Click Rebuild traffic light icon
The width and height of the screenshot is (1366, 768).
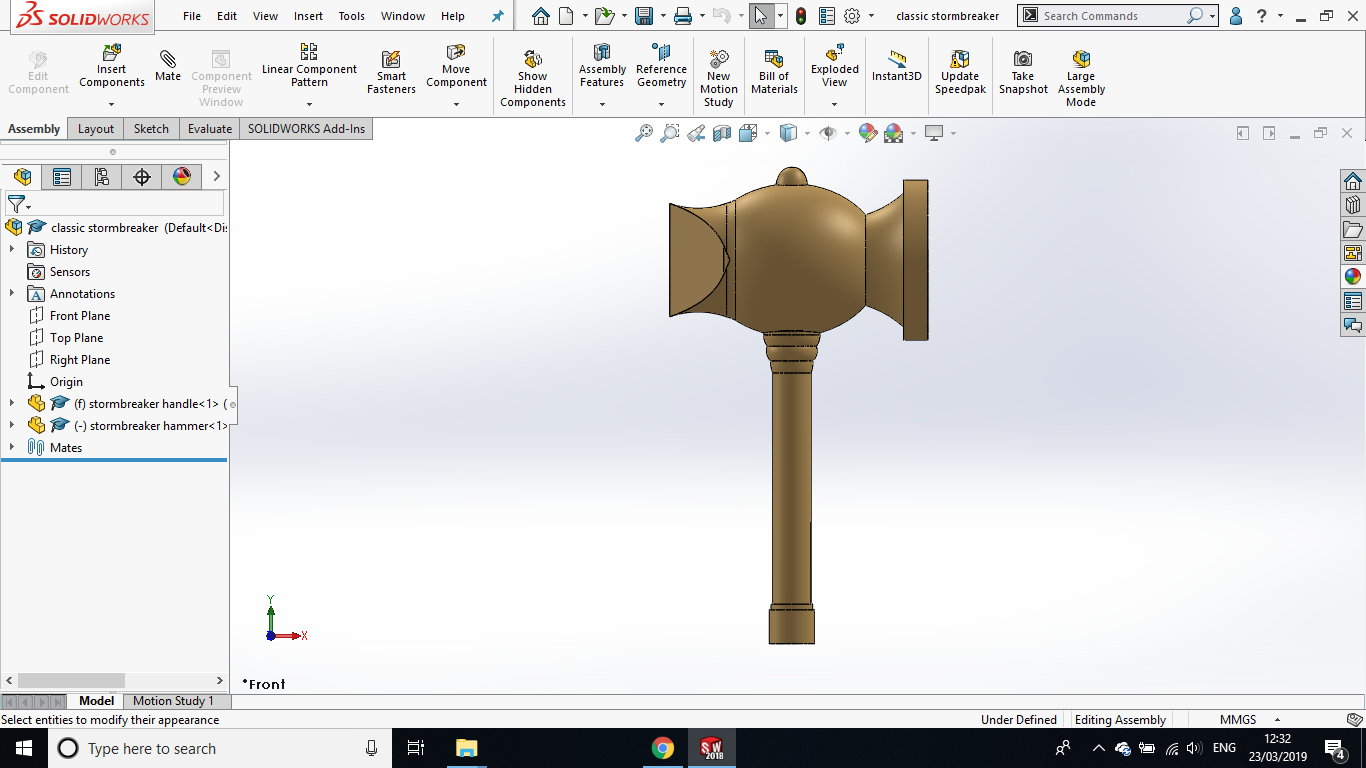[802, 16]
